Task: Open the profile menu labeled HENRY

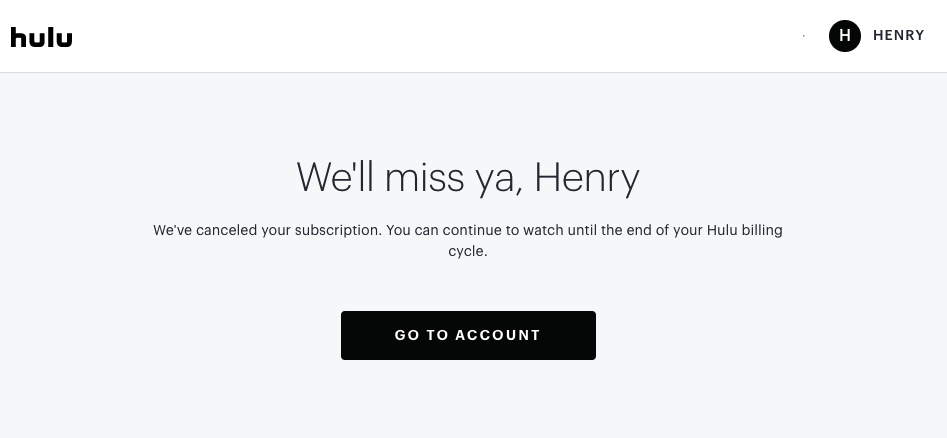Action: click(x=898, y=36)
